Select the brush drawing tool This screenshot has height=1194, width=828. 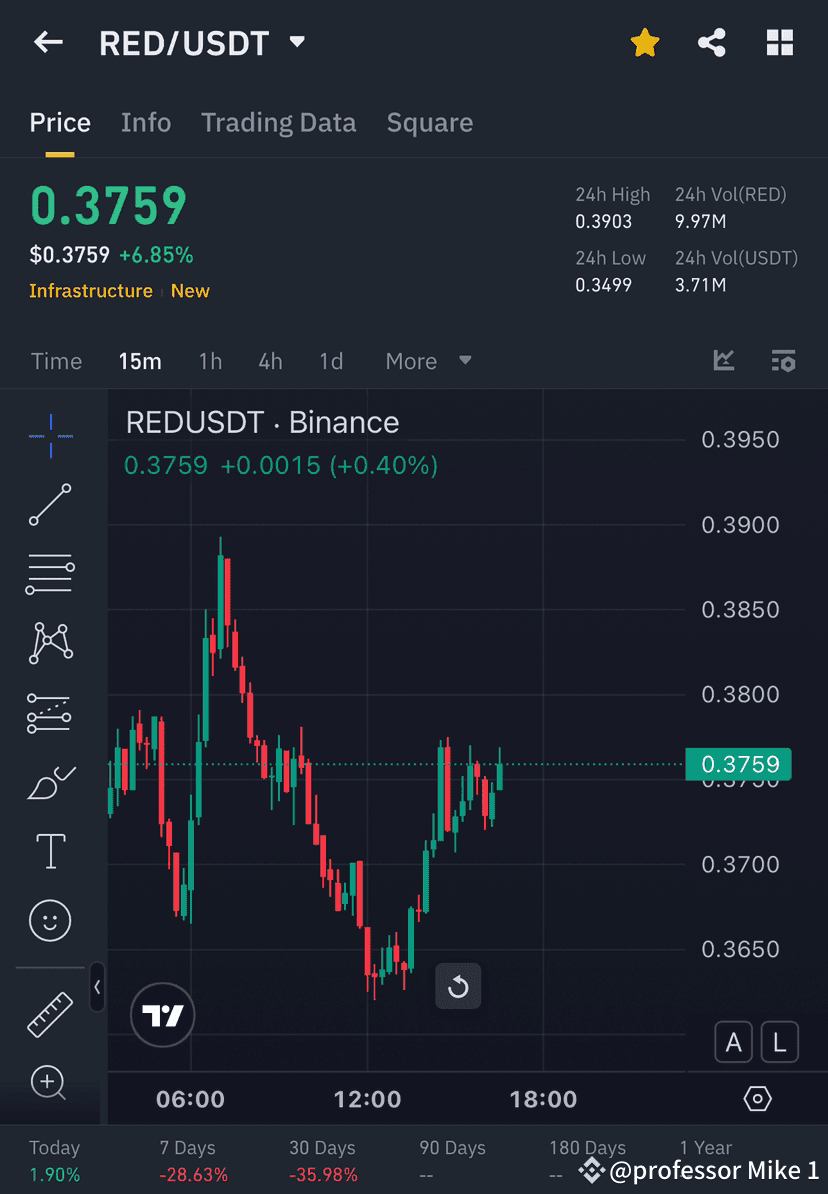[x=50, y=781]
